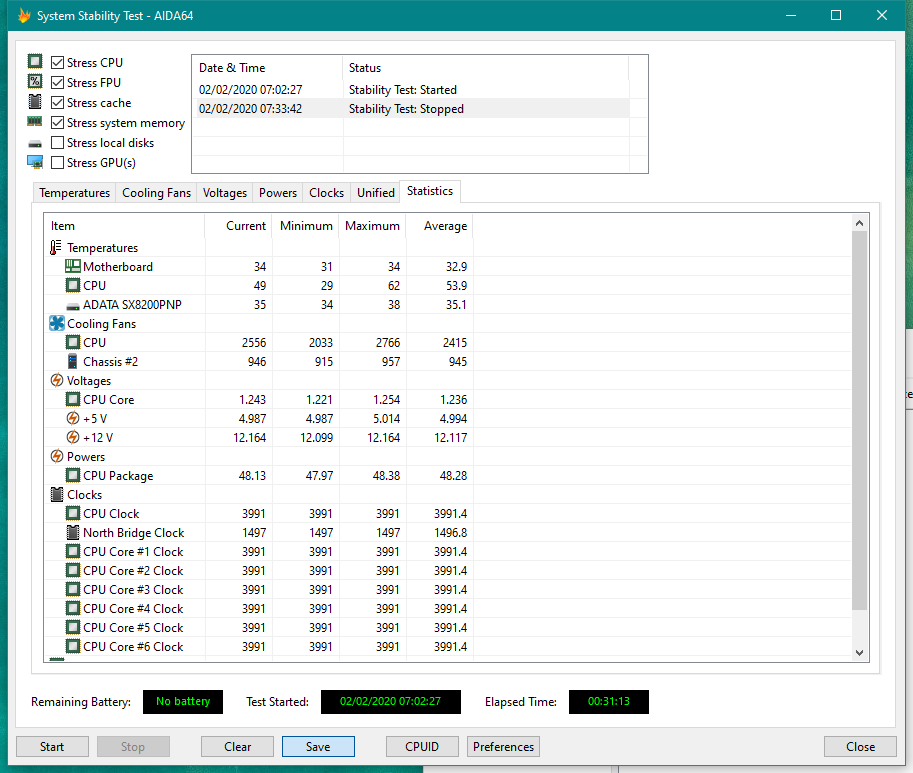Switch to the Temperatures tab
This screenshot has width=913, height=773.
tap(74, 193)
